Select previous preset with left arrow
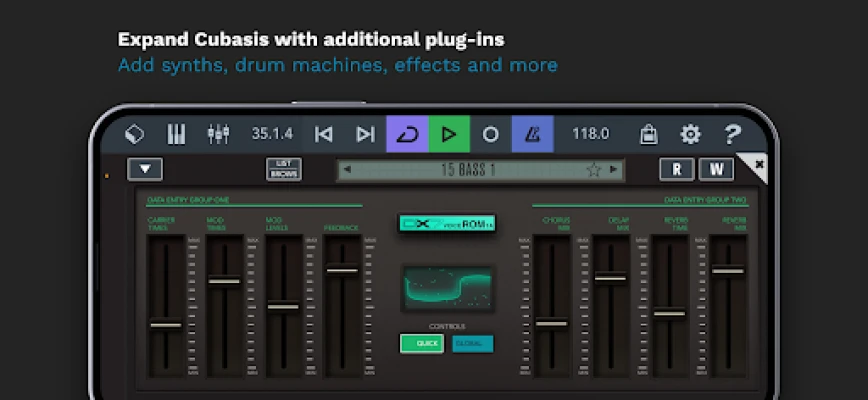The image size is (868, 400). (347, 169)
